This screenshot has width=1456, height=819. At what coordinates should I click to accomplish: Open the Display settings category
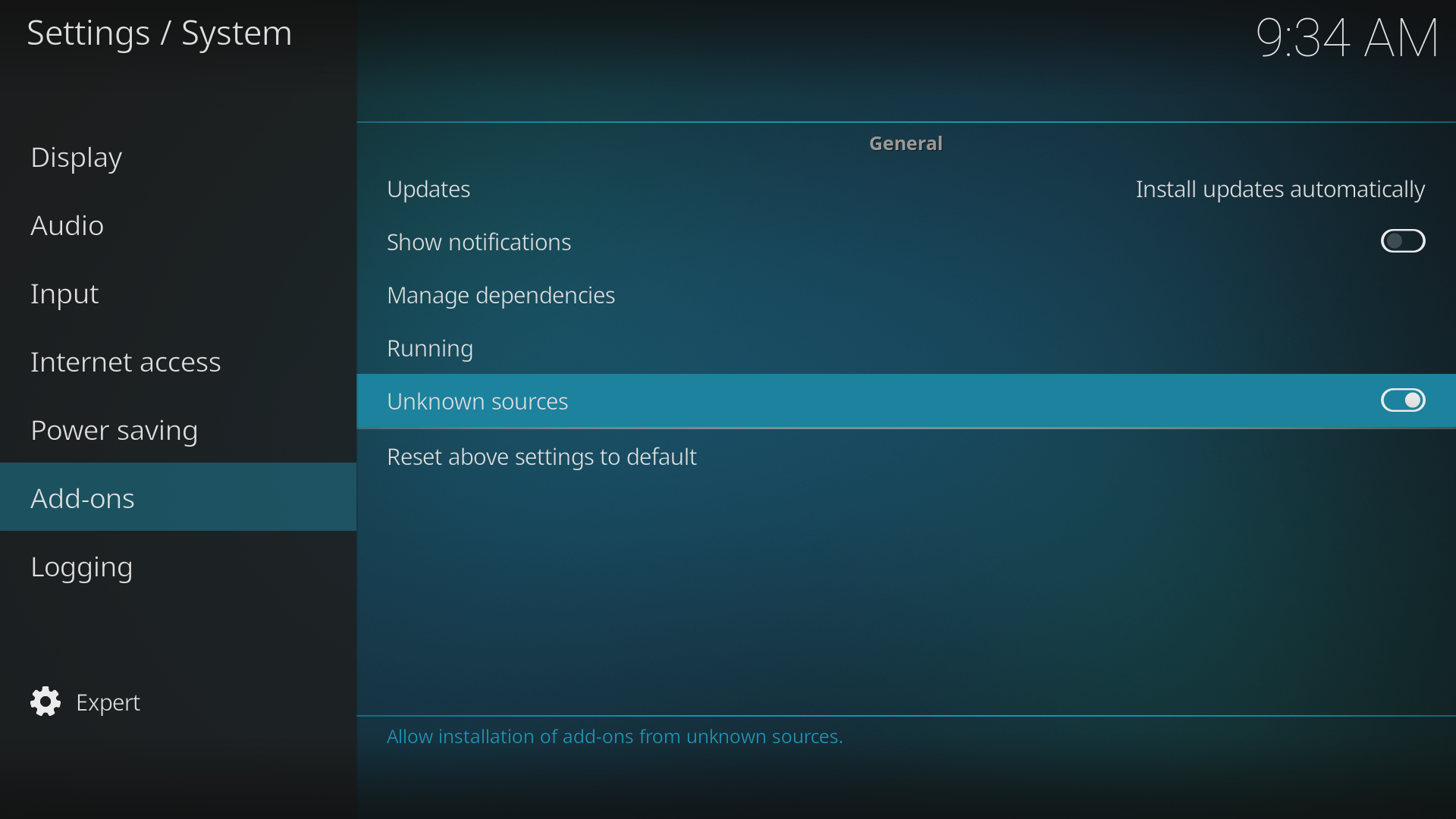click(76, 157)
